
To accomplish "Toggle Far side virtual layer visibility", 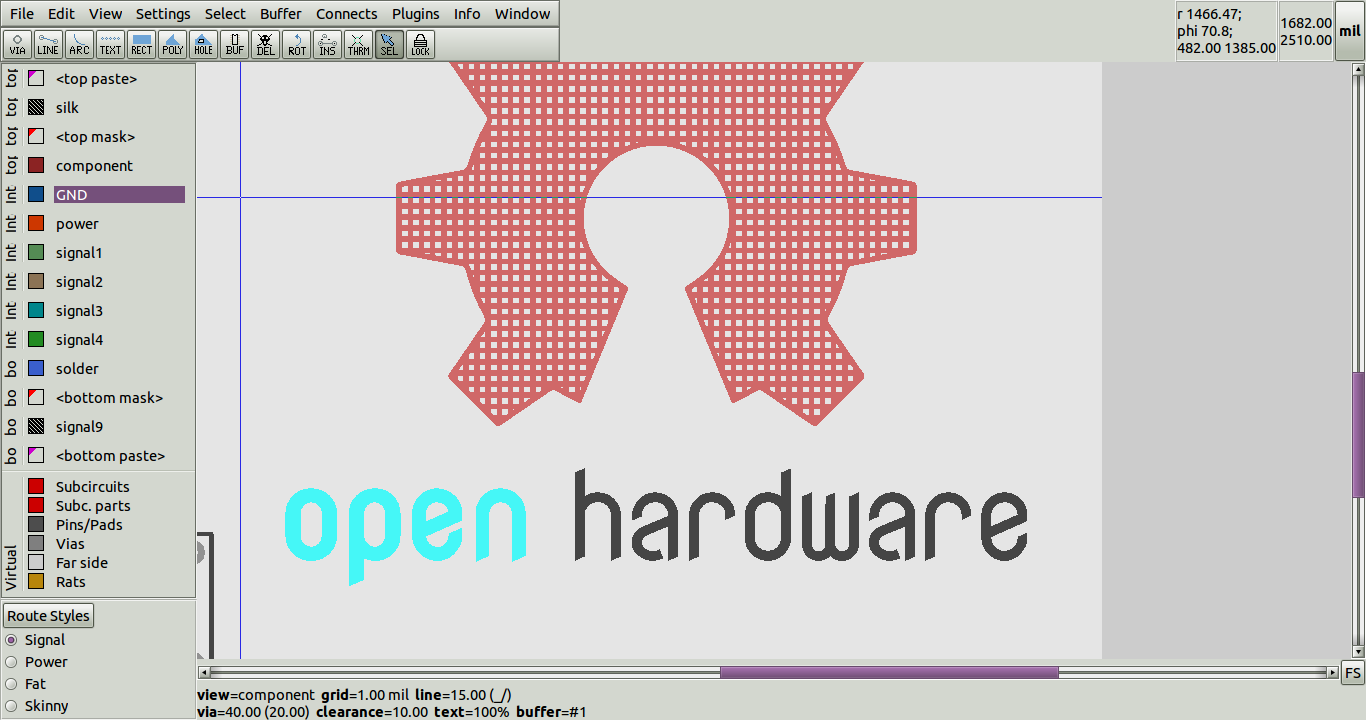I will 36,562.
